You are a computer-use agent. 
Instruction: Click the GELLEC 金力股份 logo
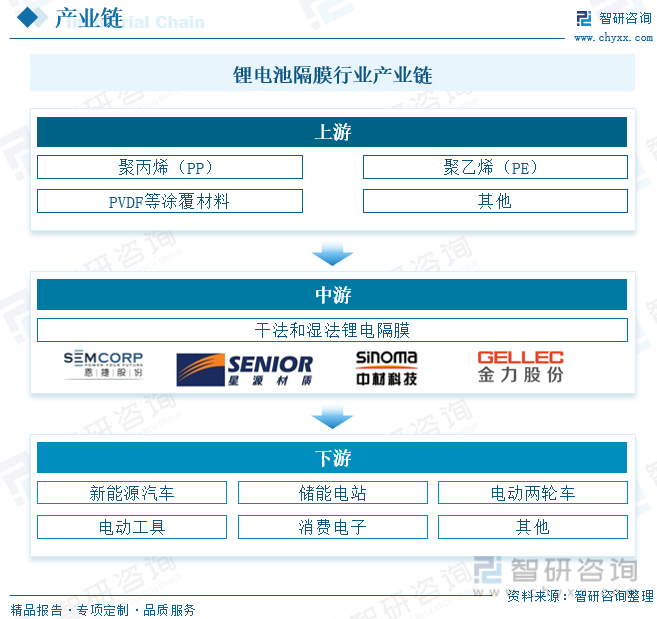(520, 367)
